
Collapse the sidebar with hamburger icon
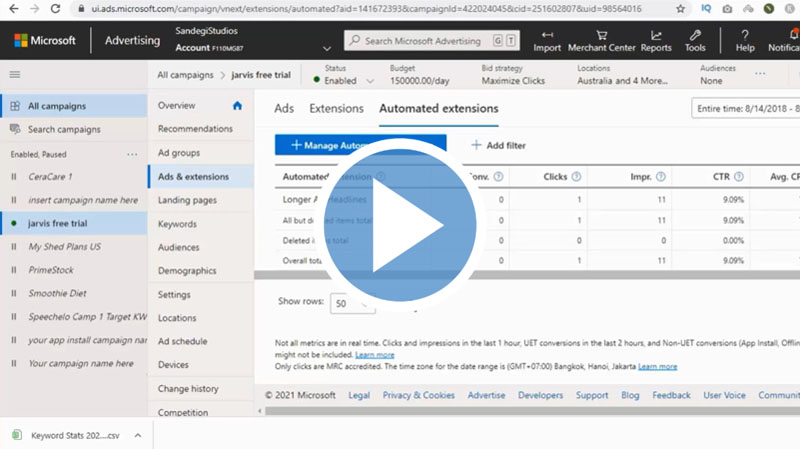click(x=15, y=74)
